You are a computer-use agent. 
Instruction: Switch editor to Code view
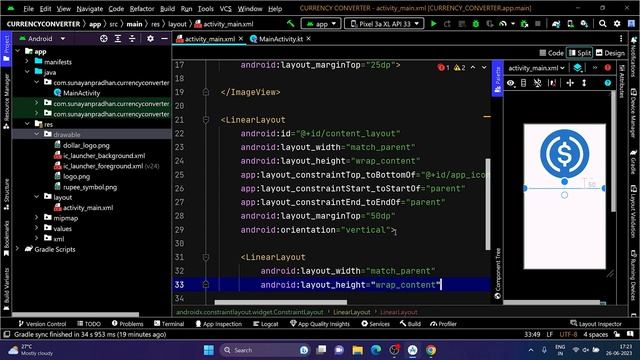(551, 53)
